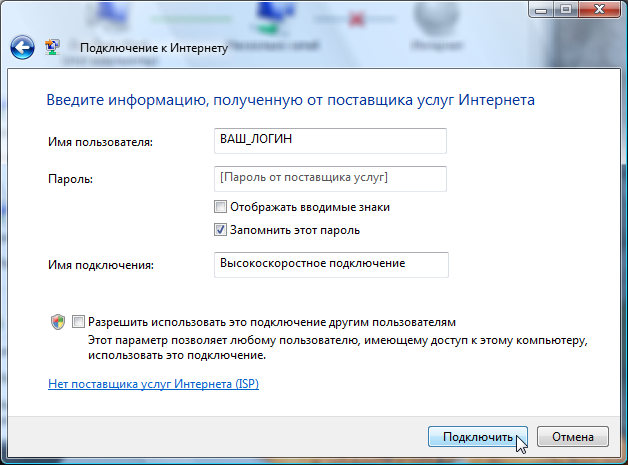Screen dimensions: 628x465
Task: Tick 'Разрешить использовать это подключение другим пользователям'
Action: click(79, 323)
